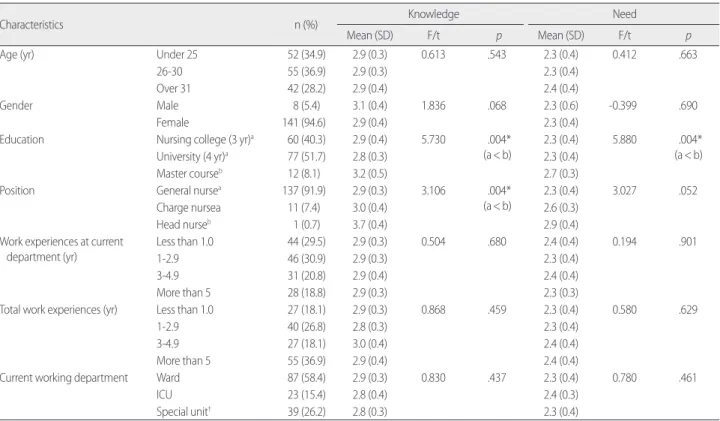Click the '46 (30.9)' count cell
The width and height of the screenshot is (720, 421).
(306, 258)
